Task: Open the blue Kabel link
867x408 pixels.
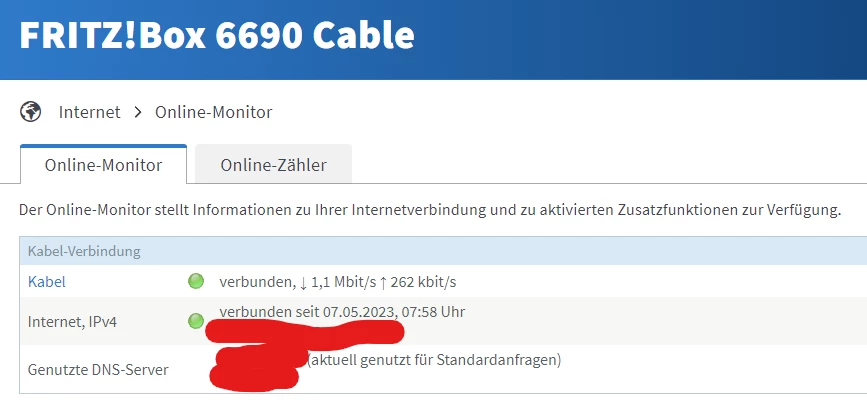Action: (46, 282)
